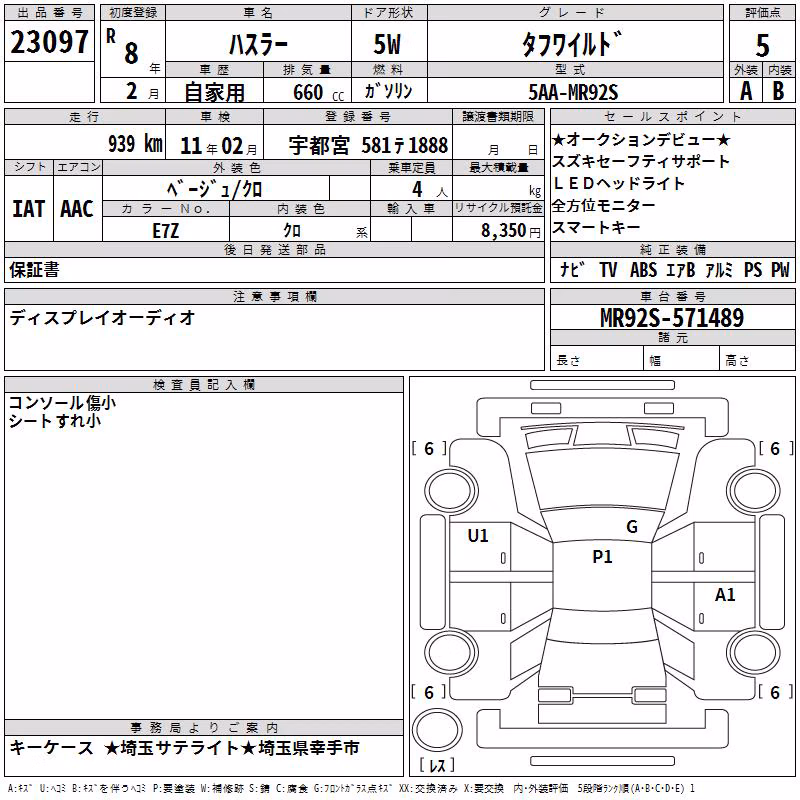Select the exterior color ベージュ/クロ
This screenshot has width=800, height=800.
coord(214,189)
